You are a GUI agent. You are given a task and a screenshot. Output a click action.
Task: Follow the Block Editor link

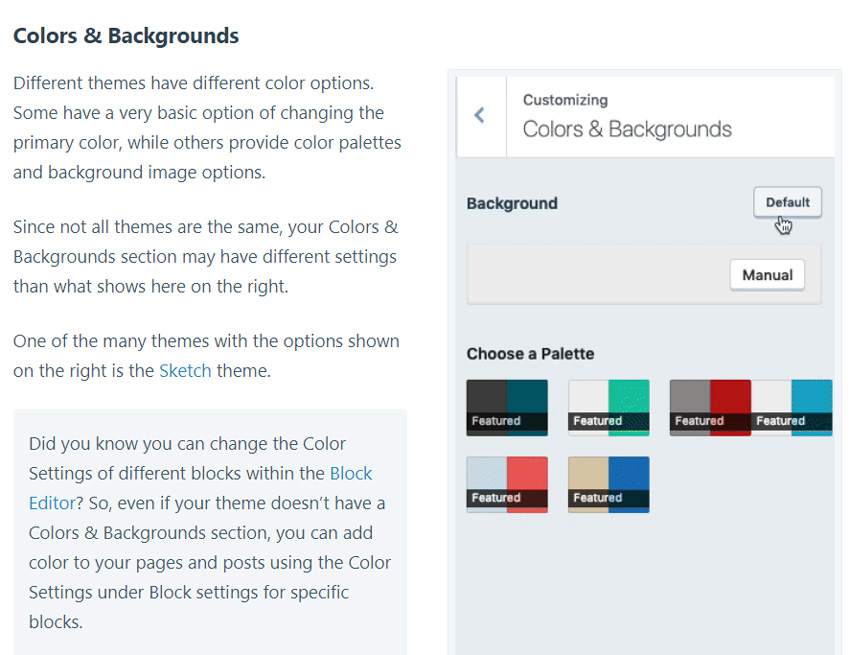pos(350,473)
